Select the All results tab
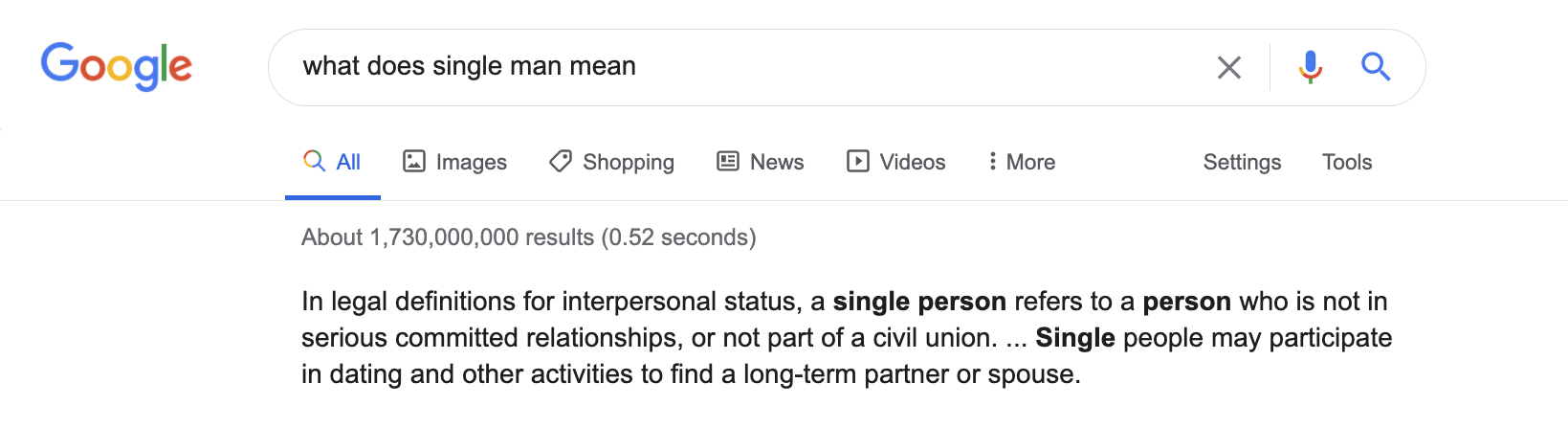The width and height of the screenshot is (1568, 428). click(x=348, y=162)
